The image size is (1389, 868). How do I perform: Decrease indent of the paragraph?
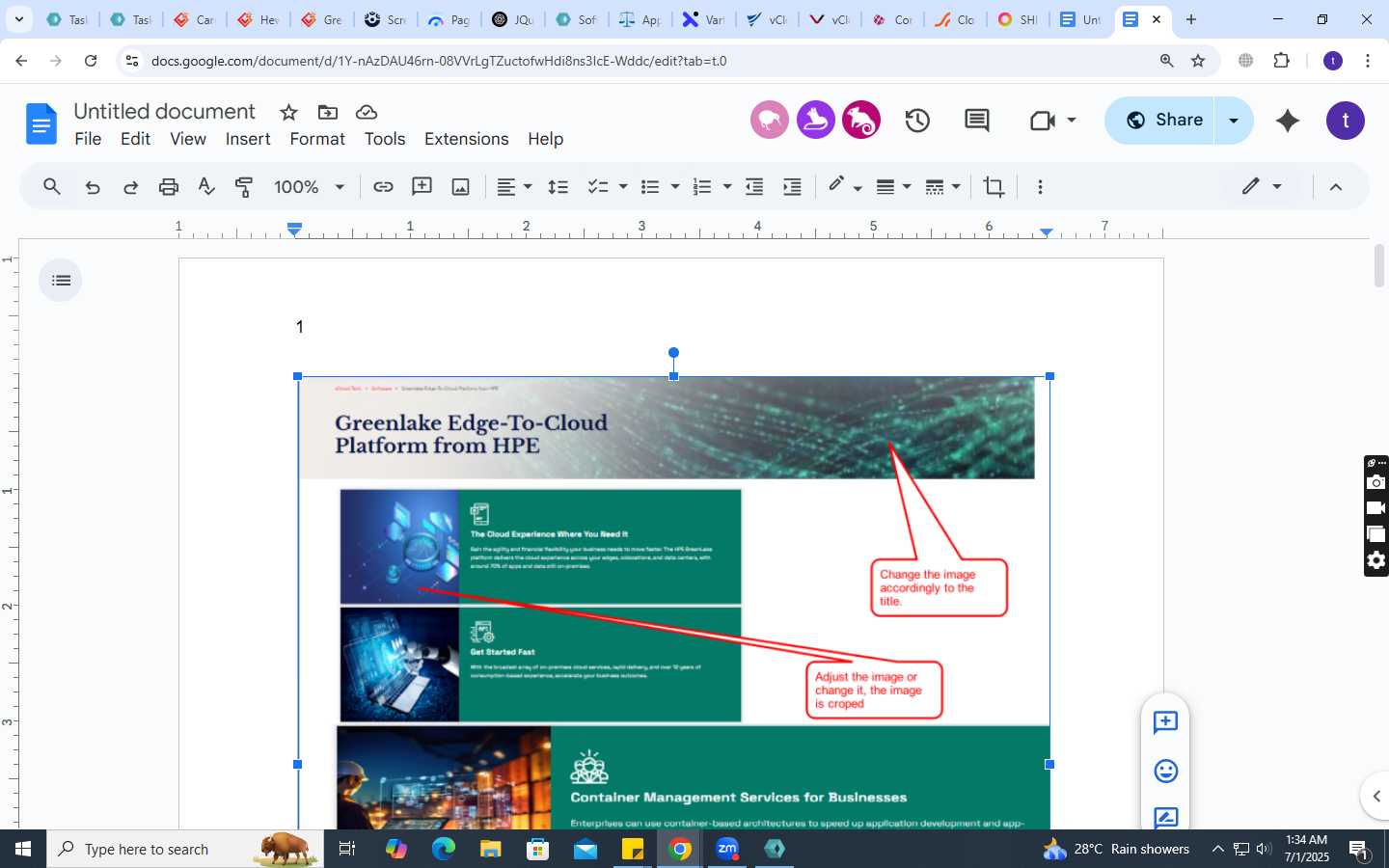point(754,187)
